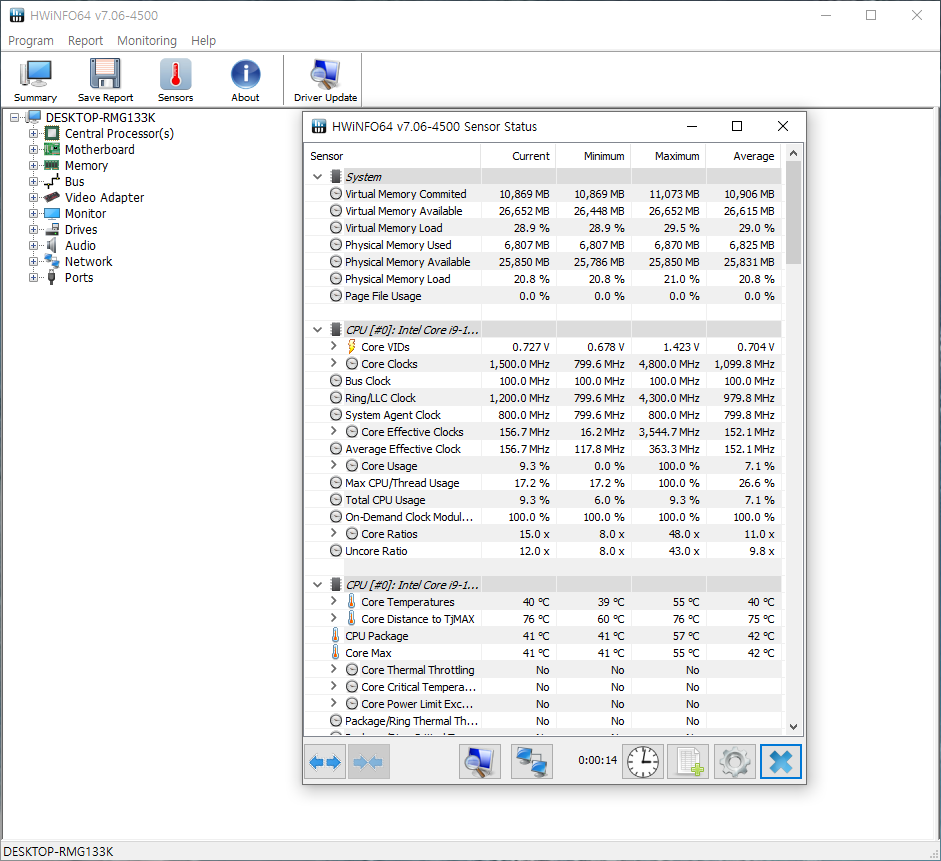Open the Program menu
The image size is (941, 861).
click(x=31, y=41)
